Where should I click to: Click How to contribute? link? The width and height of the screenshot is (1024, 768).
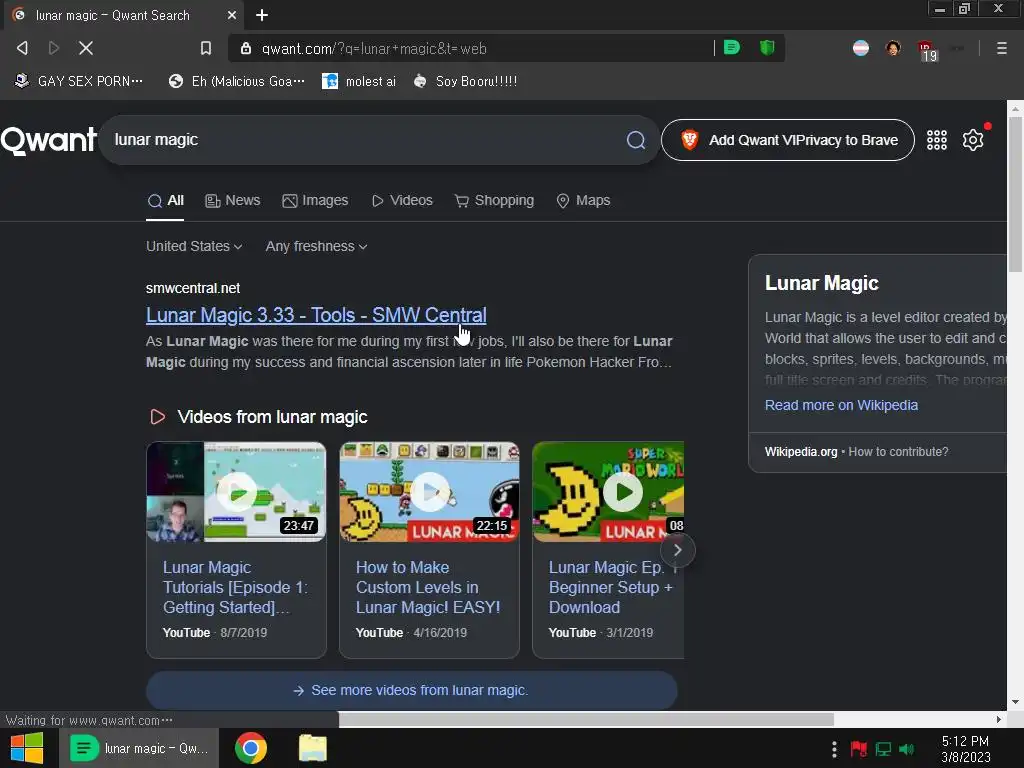(x=898, y=452)
